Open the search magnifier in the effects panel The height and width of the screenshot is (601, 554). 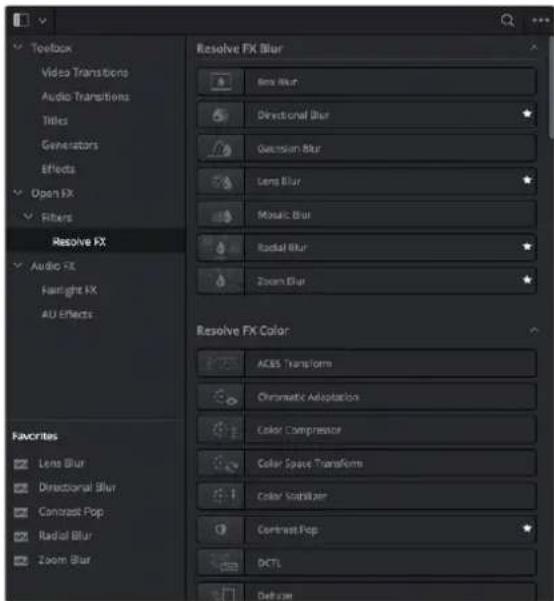[507, 20]
